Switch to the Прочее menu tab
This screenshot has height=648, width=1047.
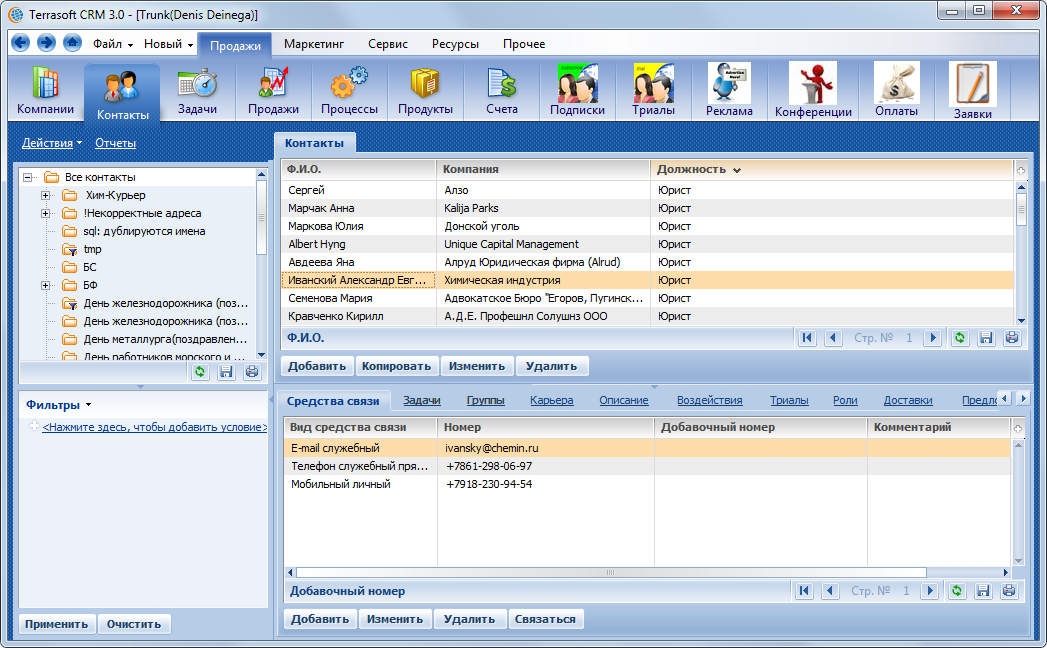click(x=524, y=44)
